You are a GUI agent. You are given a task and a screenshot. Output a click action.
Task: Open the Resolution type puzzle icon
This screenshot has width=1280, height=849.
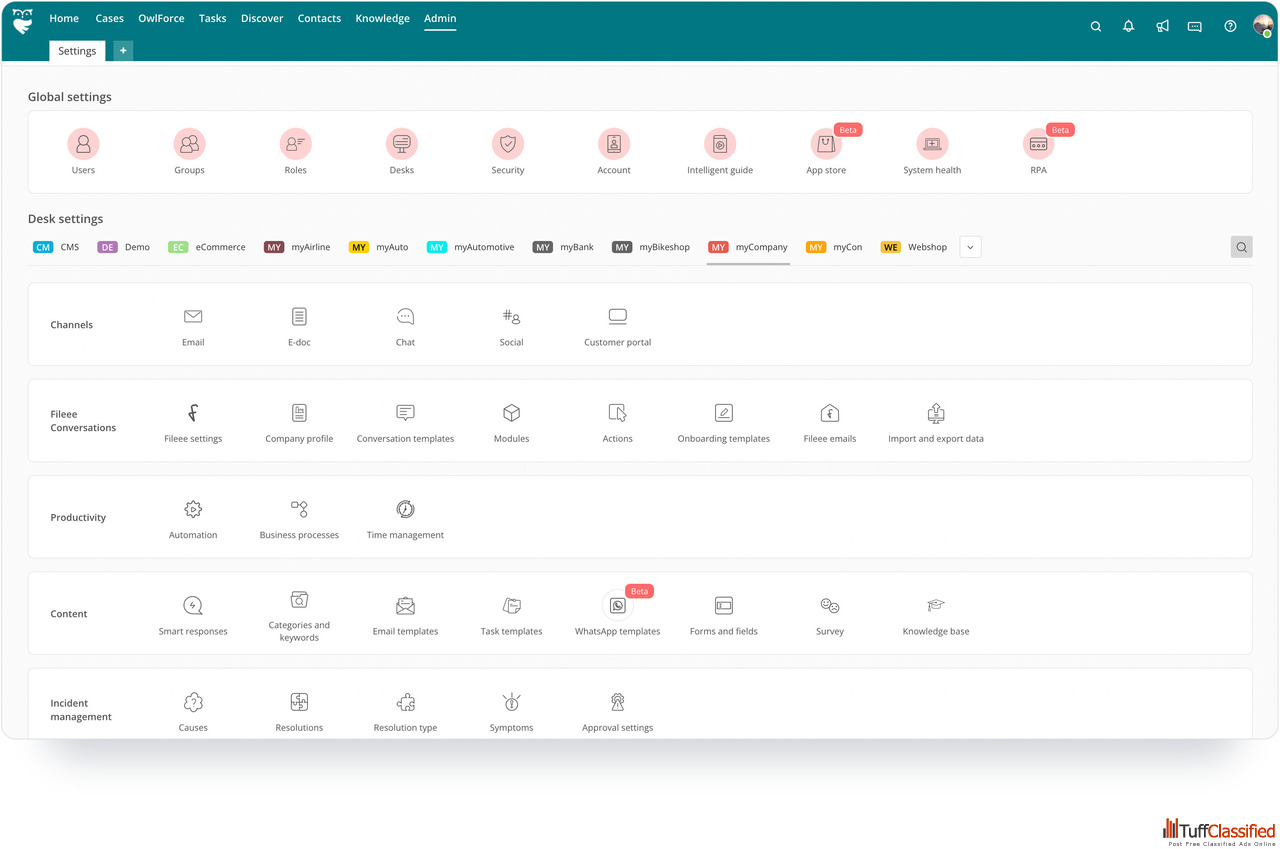point(405,702)
